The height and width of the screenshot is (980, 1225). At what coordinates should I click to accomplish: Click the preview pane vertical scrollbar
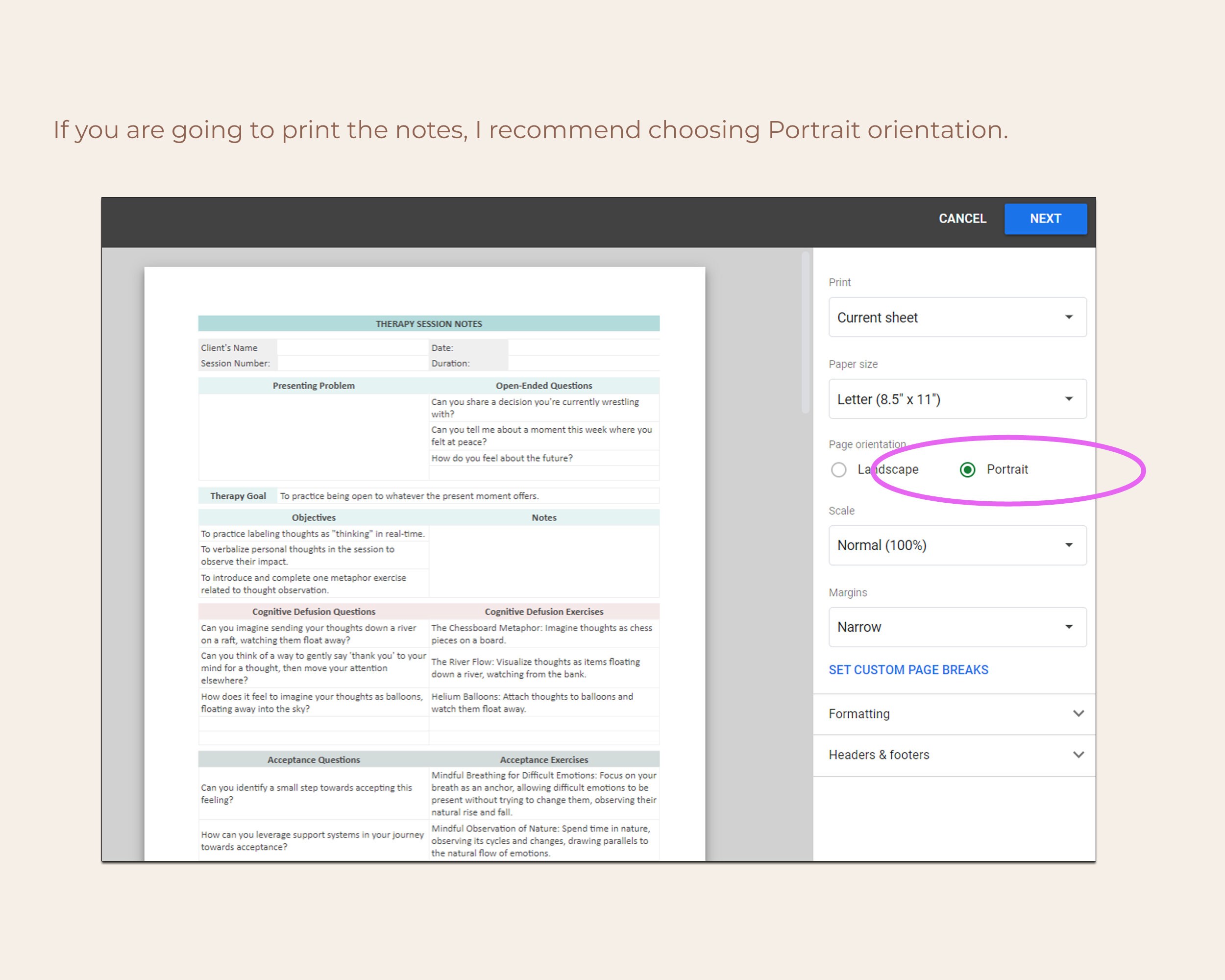coord(805,332)
